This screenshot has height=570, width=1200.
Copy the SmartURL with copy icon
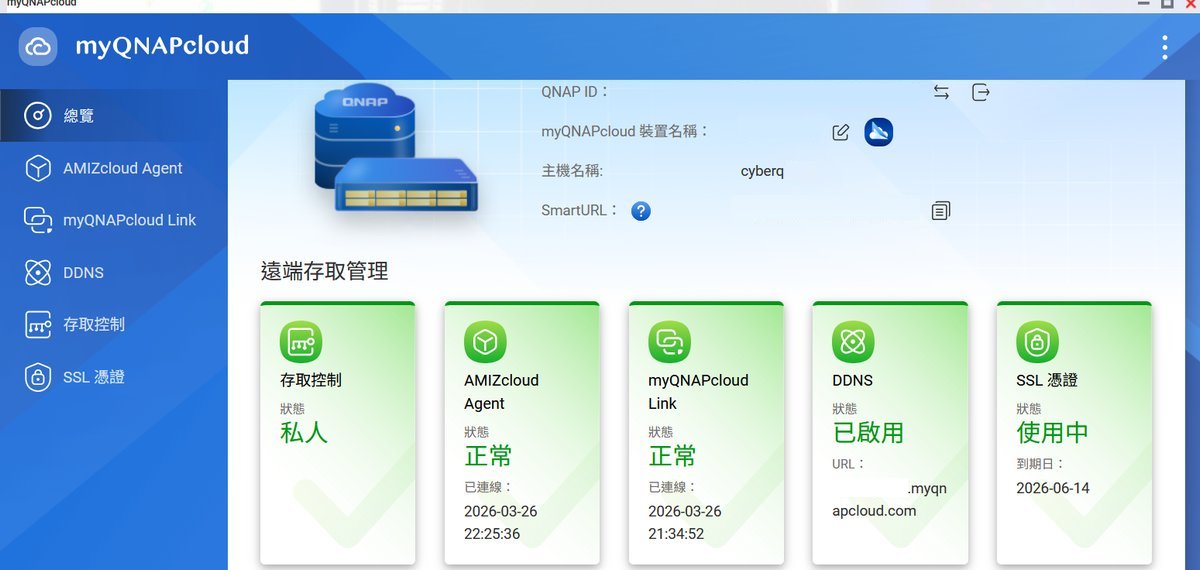[940, 211]
